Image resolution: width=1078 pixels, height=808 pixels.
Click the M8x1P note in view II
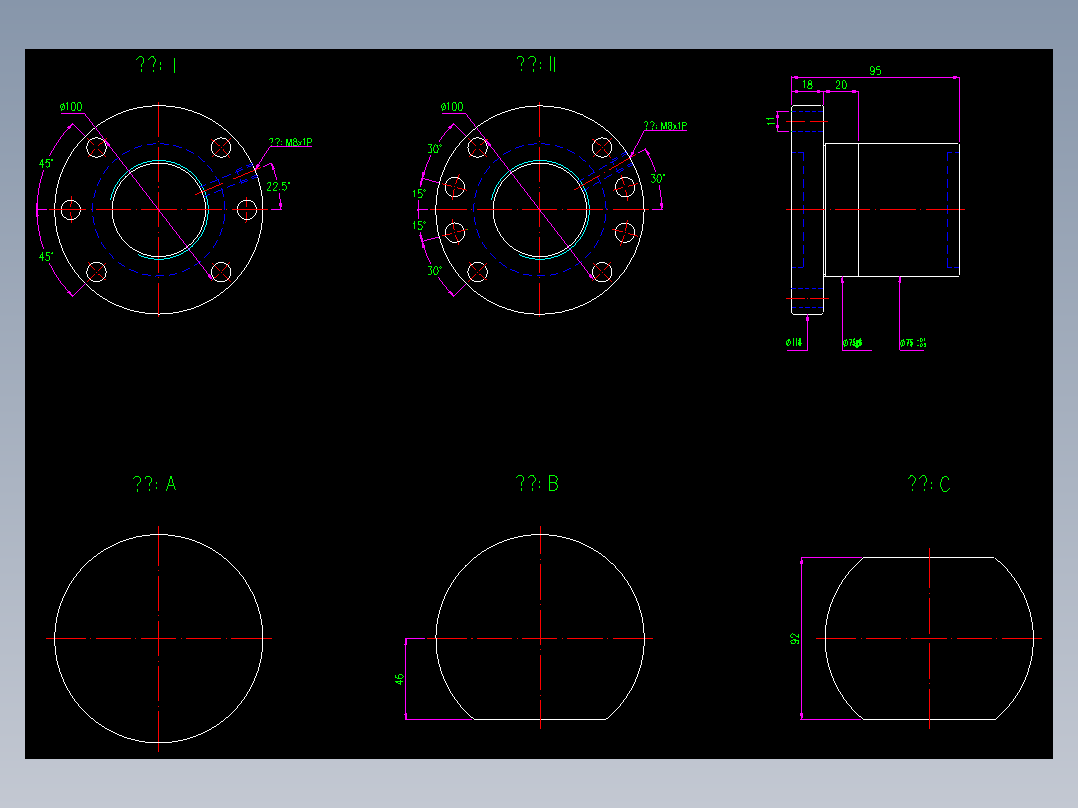pos(666,126)
